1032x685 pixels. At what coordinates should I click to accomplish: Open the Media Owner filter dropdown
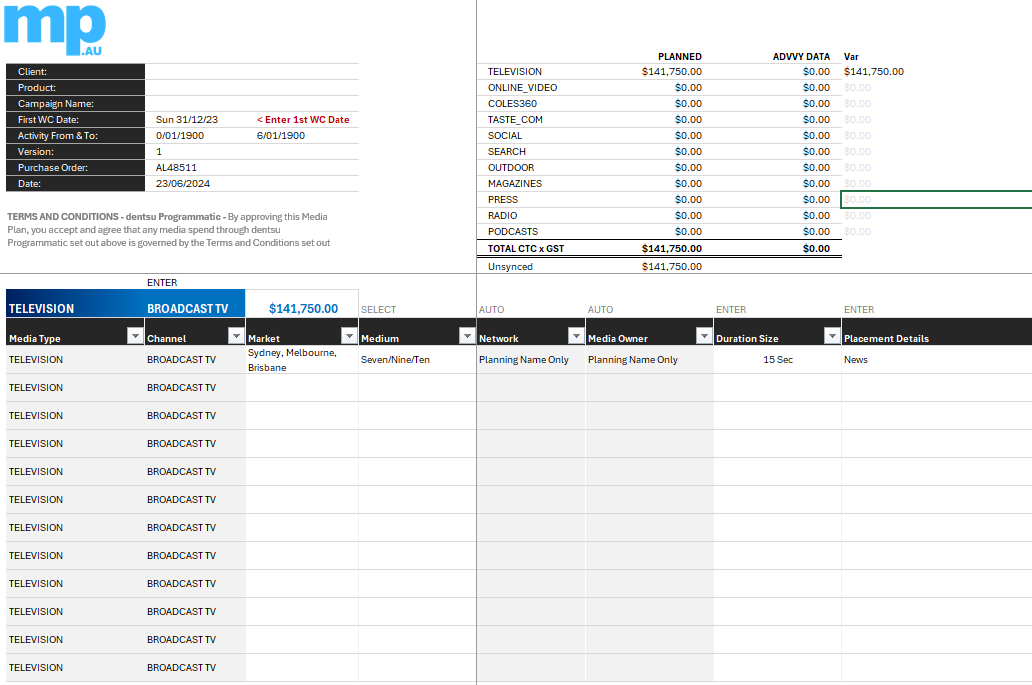pos(703,336)
